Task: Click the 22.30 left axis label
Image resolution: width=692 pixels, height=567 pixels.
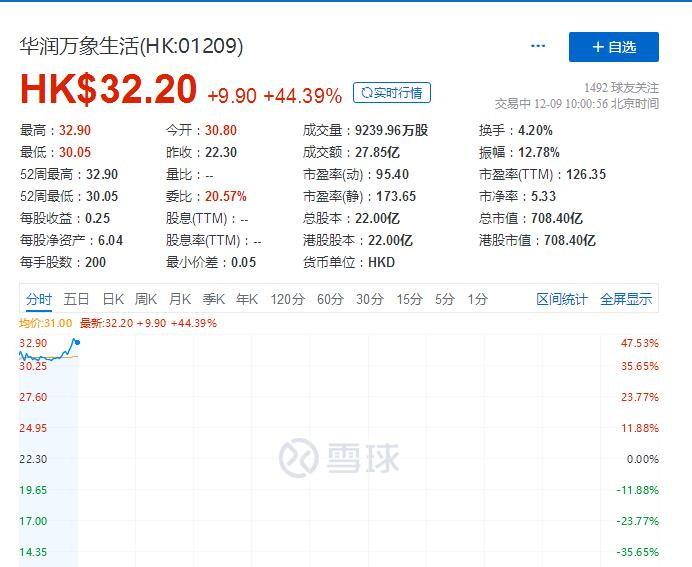Action: point(33,459)
